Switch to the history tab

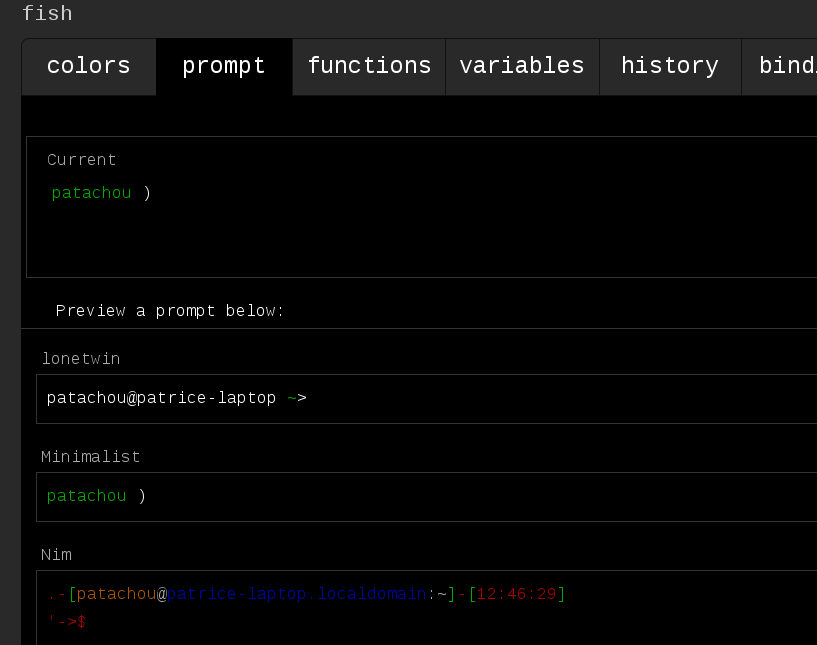pyautogui.click(x=670, y=67)
